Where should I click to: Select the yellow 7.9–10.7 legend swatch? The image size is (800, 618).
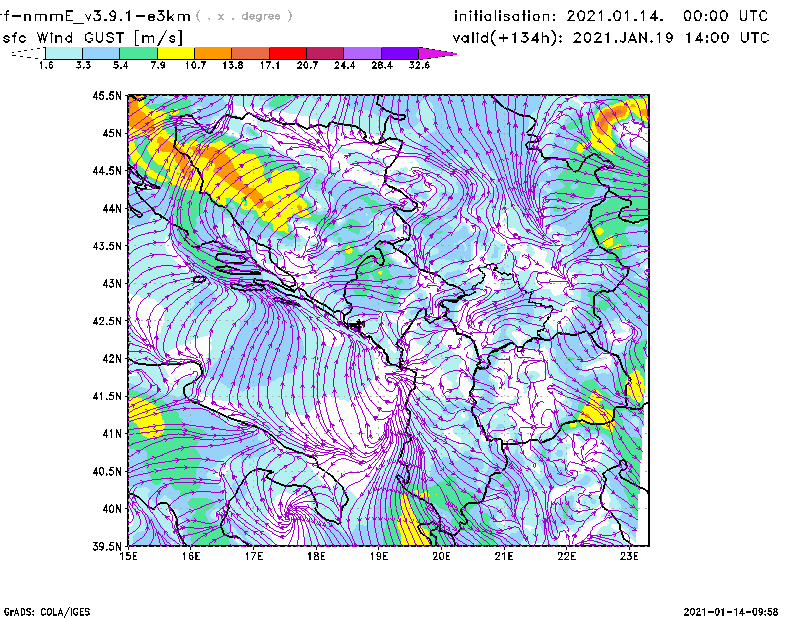click(x=176, y=53)
